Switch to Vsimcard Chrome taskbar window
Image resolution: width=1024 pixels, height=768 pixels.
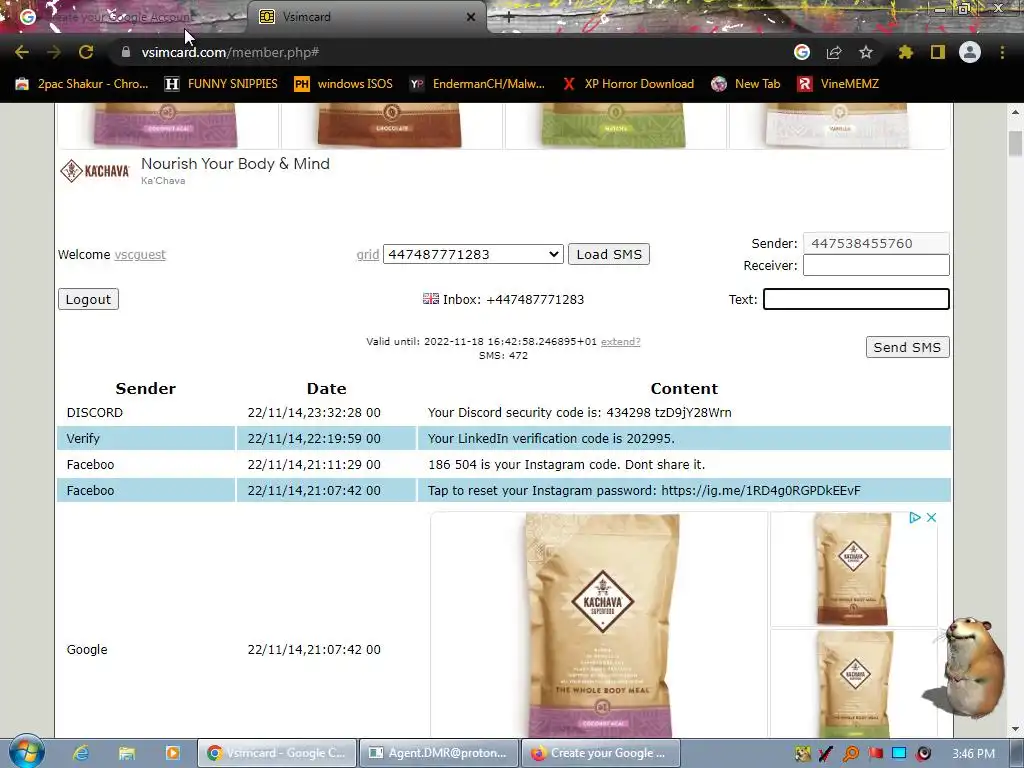click(x=277, y=753)
